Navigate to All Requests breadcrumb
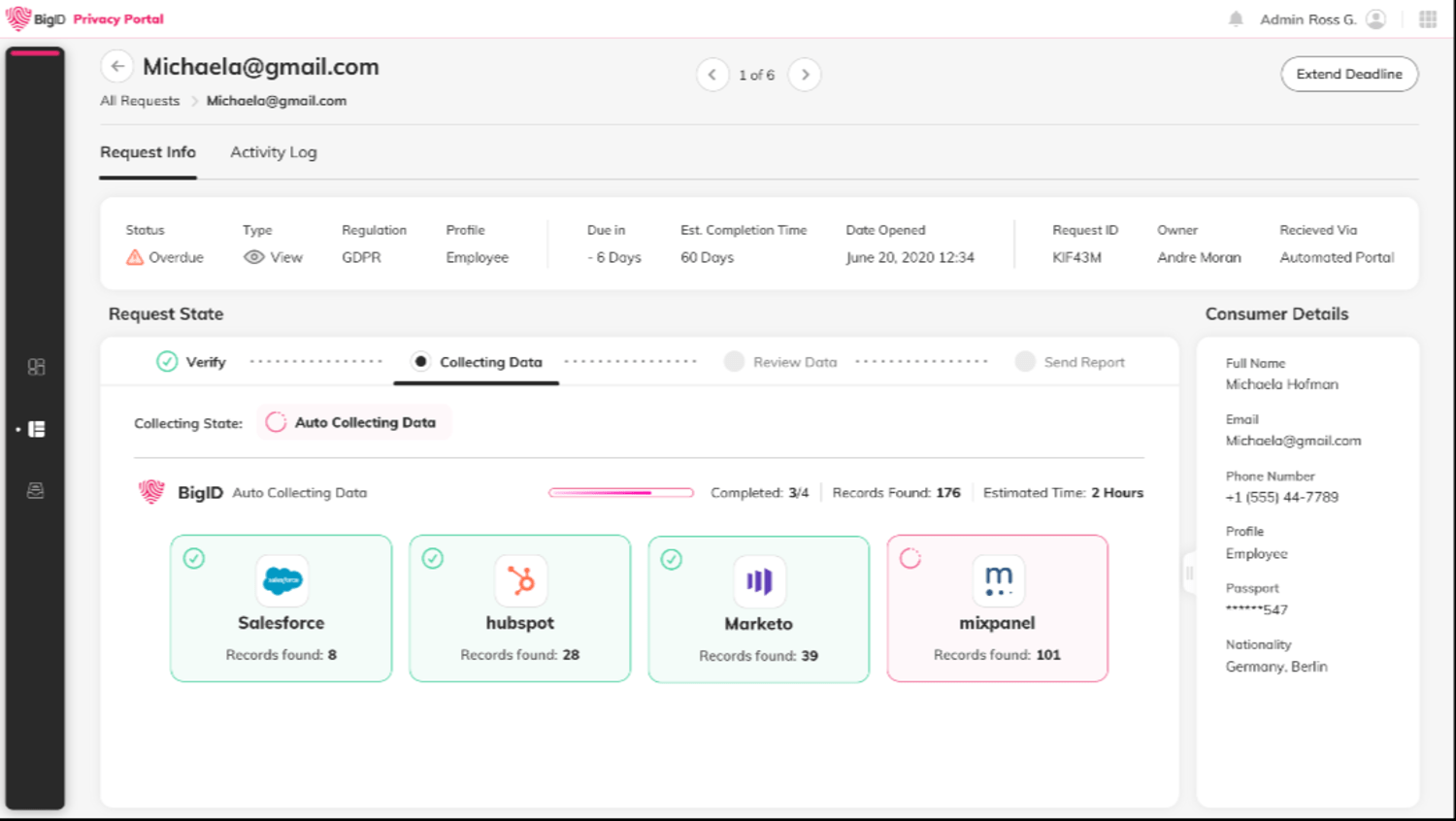The height and width of the screenshot is (821, 1456). tap(140, 101)
